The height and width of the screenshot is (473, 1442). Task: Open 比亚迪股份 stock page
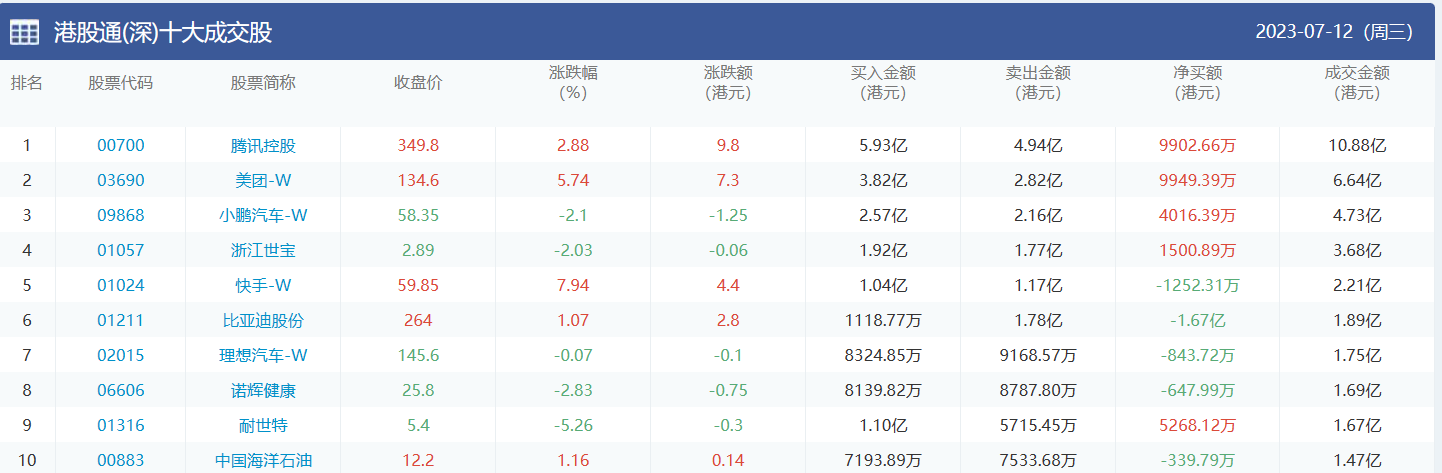263,321
